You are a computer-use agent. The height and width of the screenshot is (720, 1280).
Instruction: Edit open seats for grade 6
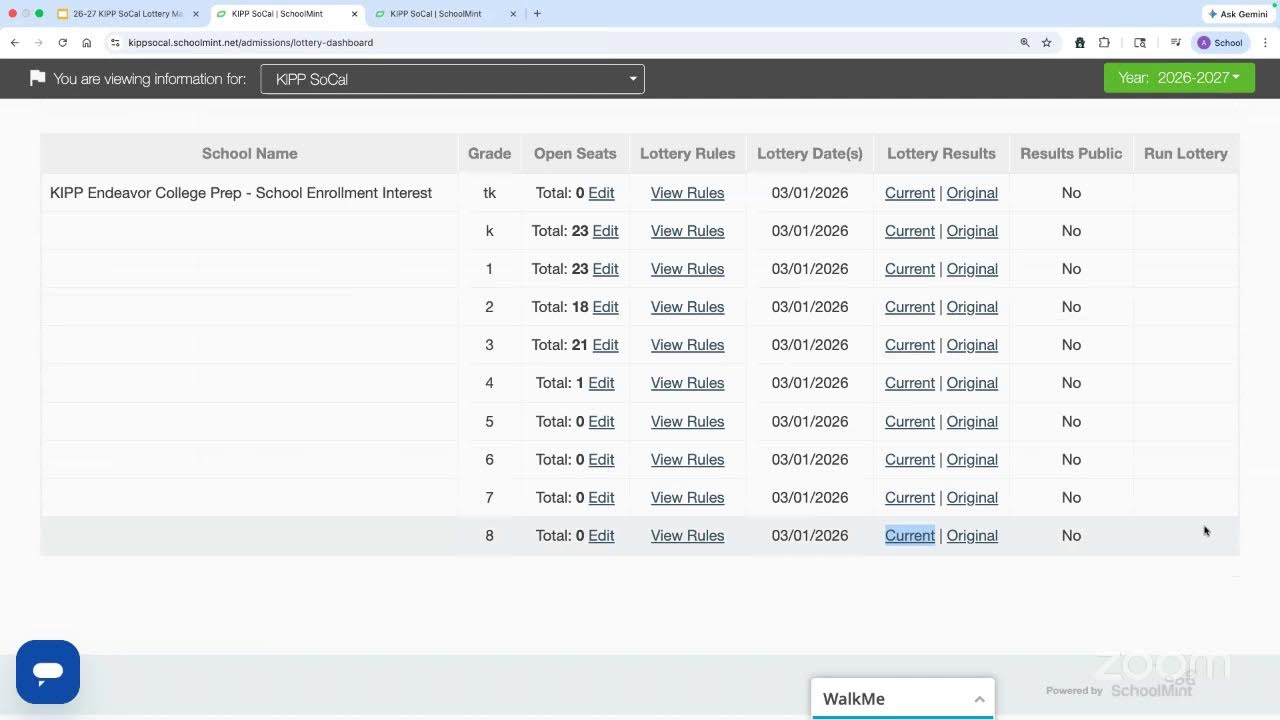tap(601, 460)
